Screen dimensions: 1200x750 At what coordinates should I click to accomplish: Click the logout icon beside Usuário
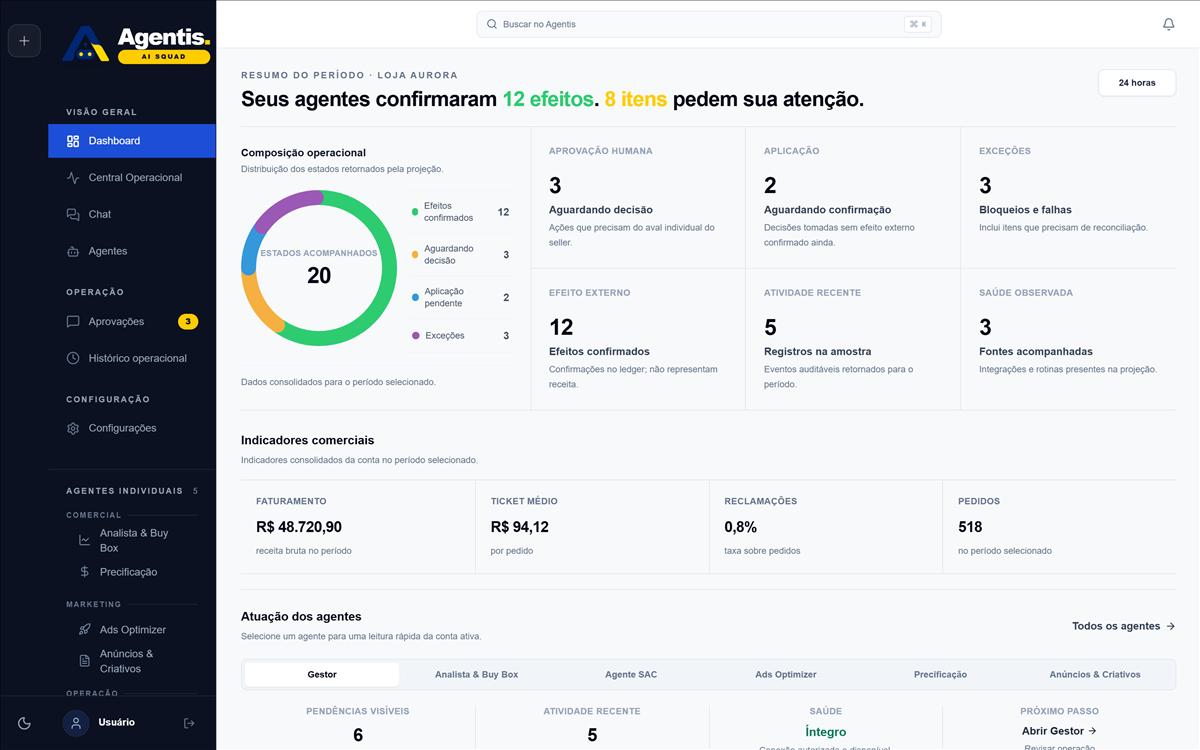(x=189, y=723)
